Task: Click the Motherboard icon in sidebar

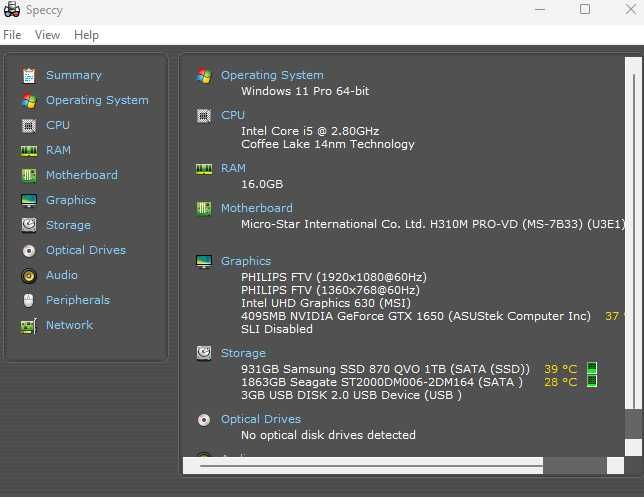Action: pyautogui.click(x=29, y=175)
